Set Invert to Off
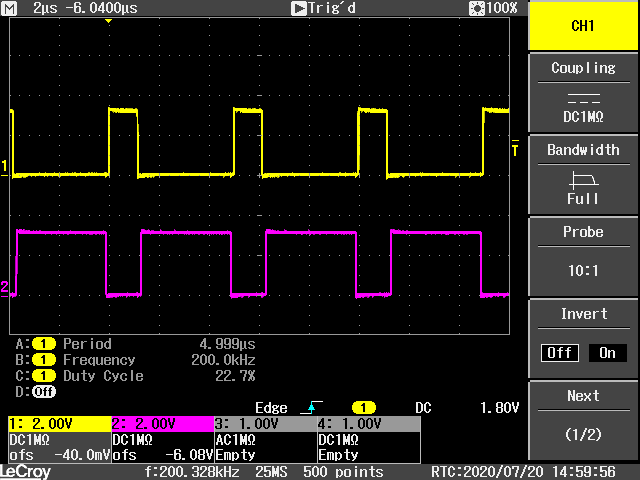Viewport: 640px width, 480px height. click(x=559, y=353)
